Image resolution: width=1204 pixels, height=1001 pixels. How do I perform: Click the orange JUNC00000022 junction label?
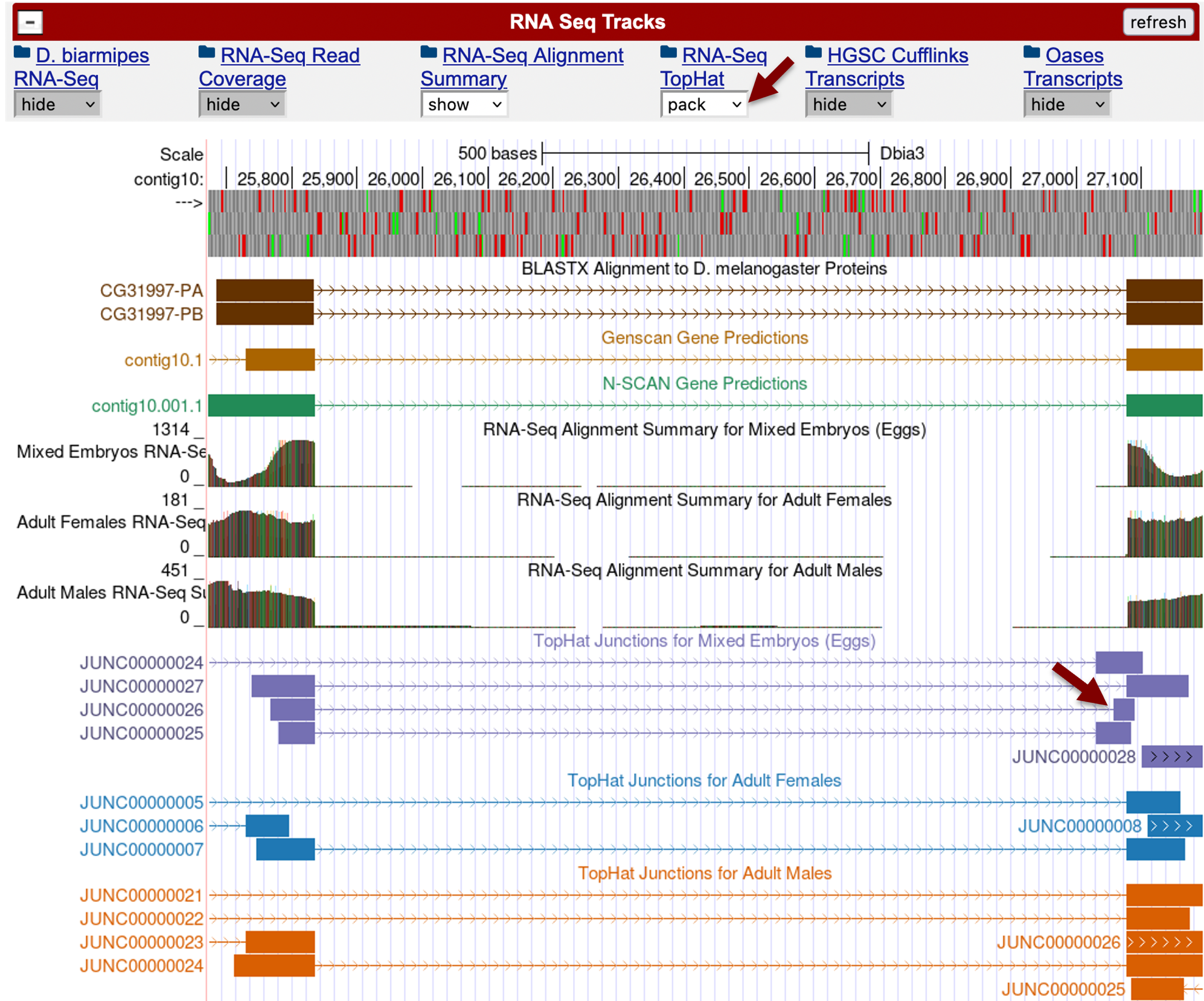[142, 918]
